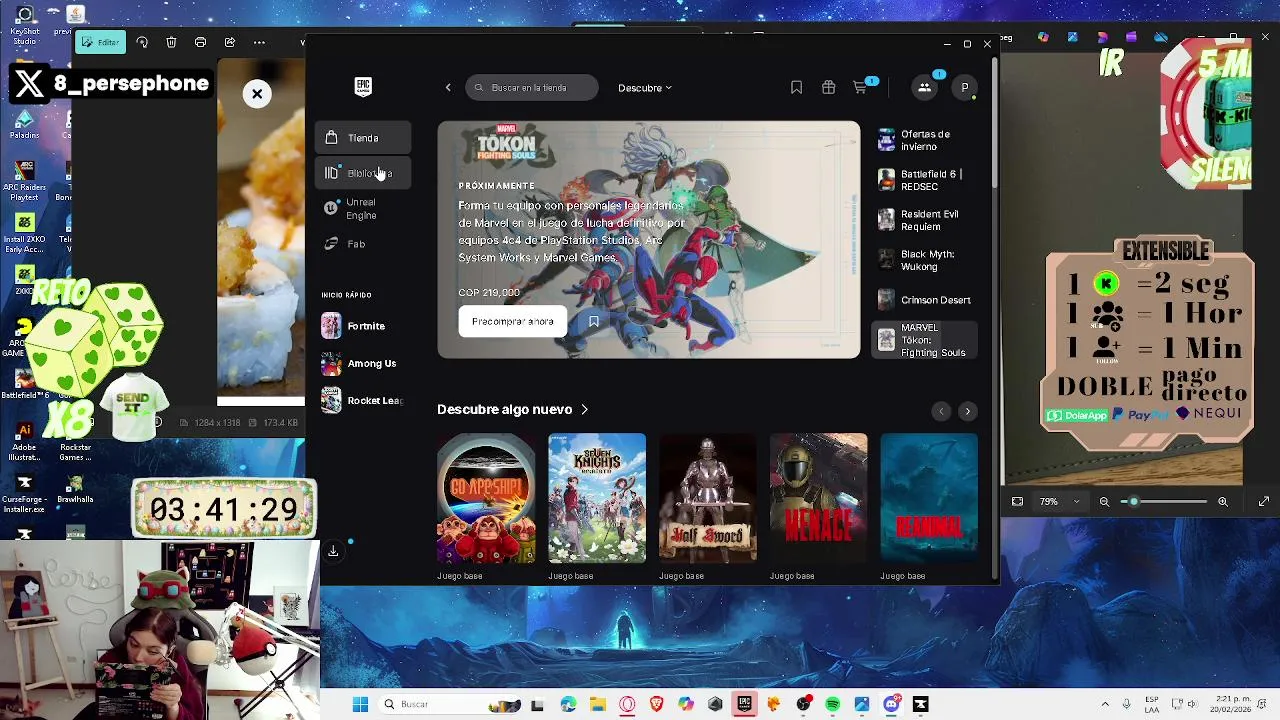Click Editar button in Photos window
1280x720 pixels.
click(100, 42)
